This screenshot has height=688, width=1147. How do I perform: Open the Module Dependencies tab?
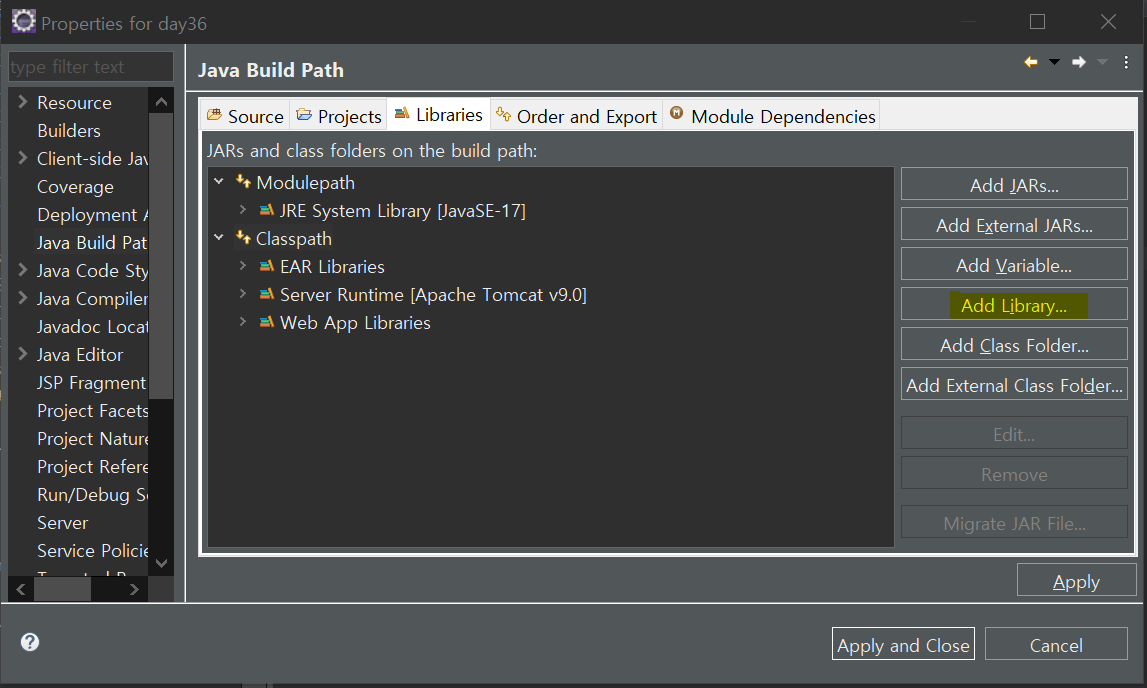(x=772, y=116)
